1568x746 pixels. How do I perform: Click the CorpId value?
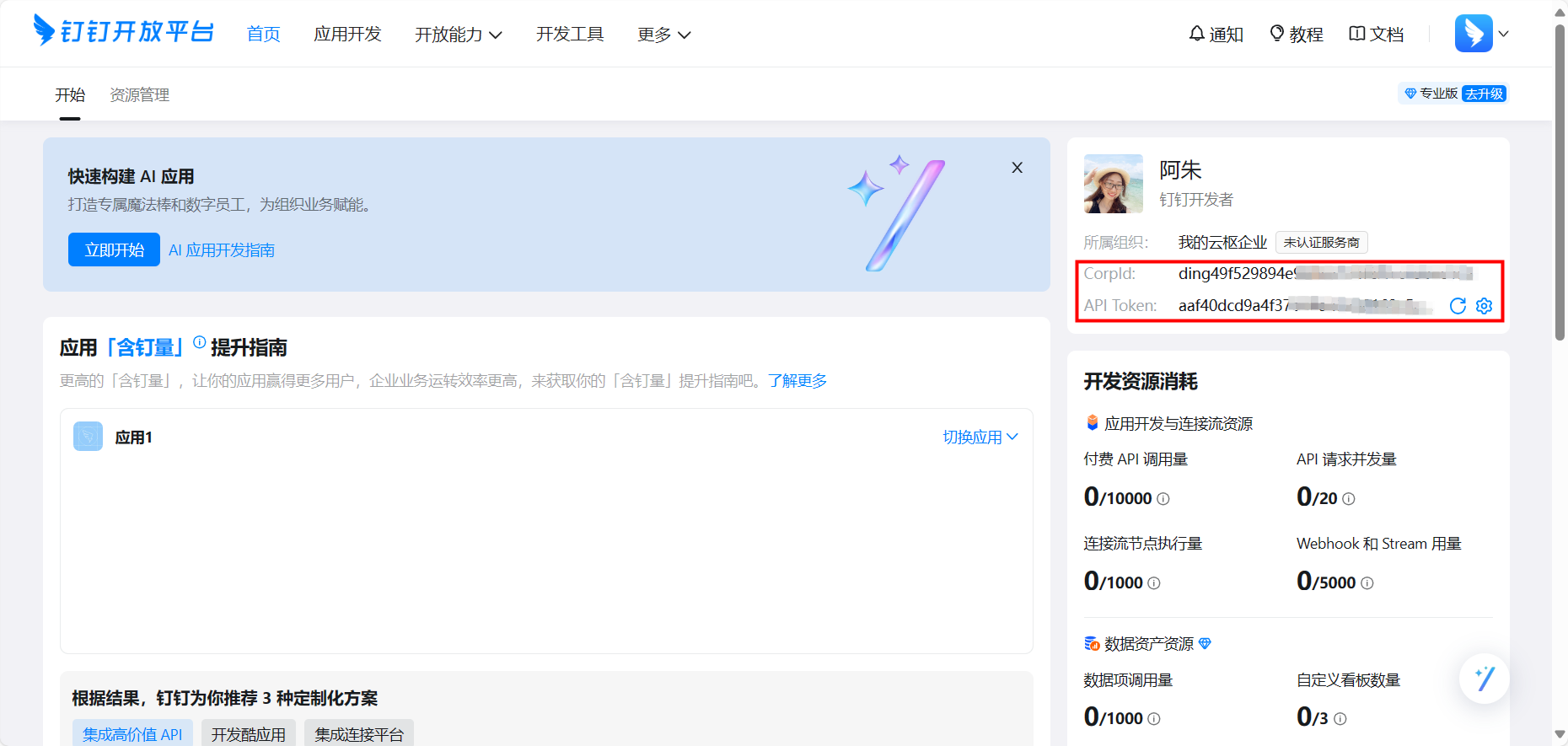(x=1325, y=273)
